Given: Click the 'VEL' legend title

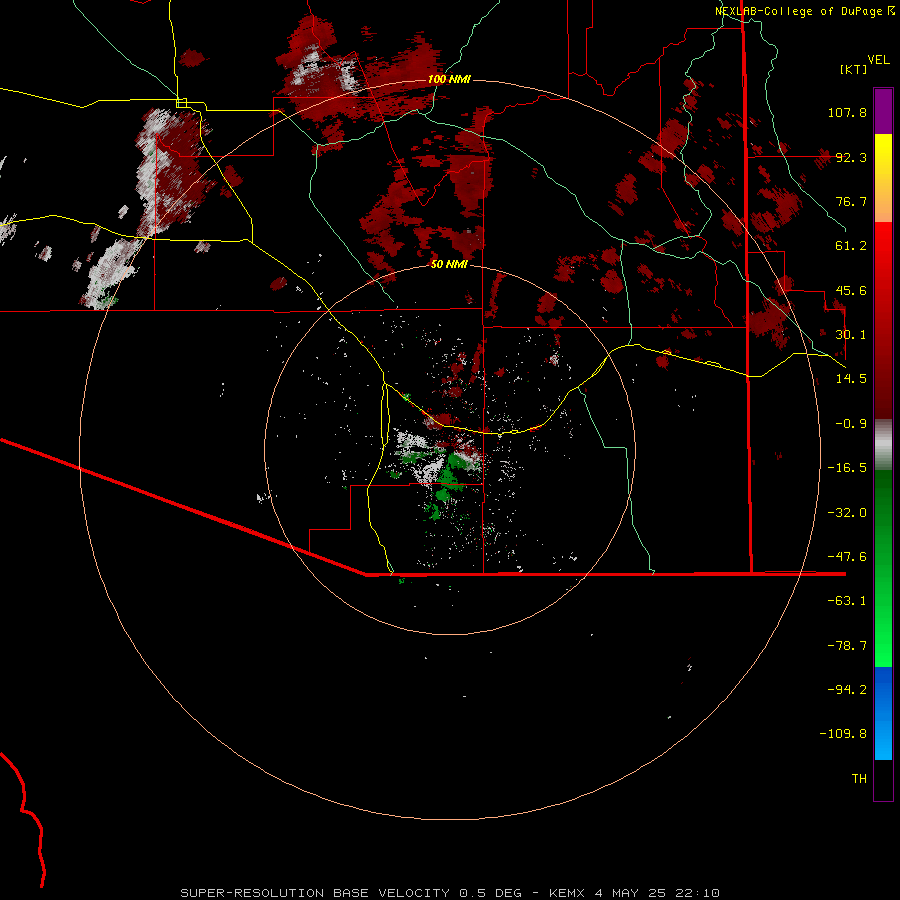Looking at the screenshot, I should point(878,60).
